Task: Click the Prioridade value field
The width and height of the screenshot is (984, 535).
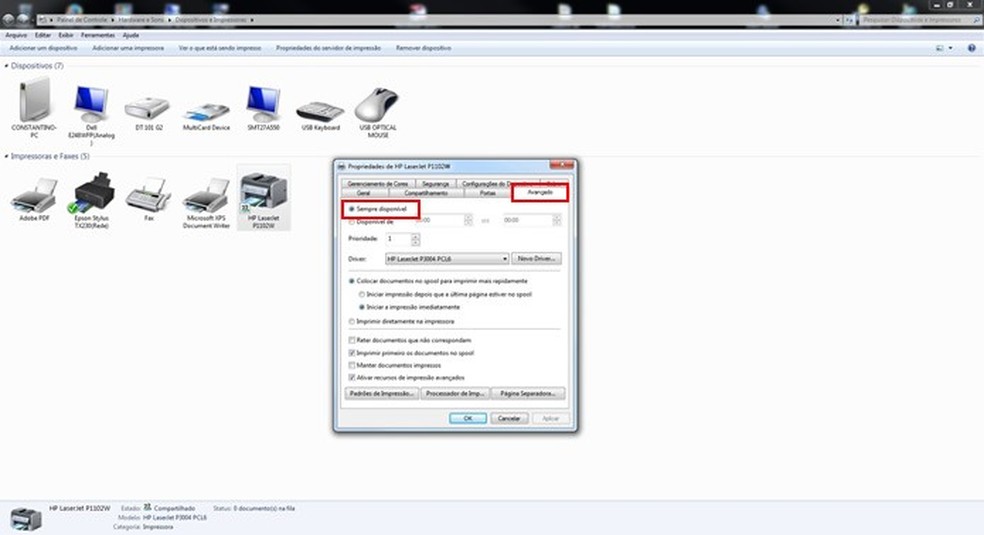Action: tap(398, 239)
